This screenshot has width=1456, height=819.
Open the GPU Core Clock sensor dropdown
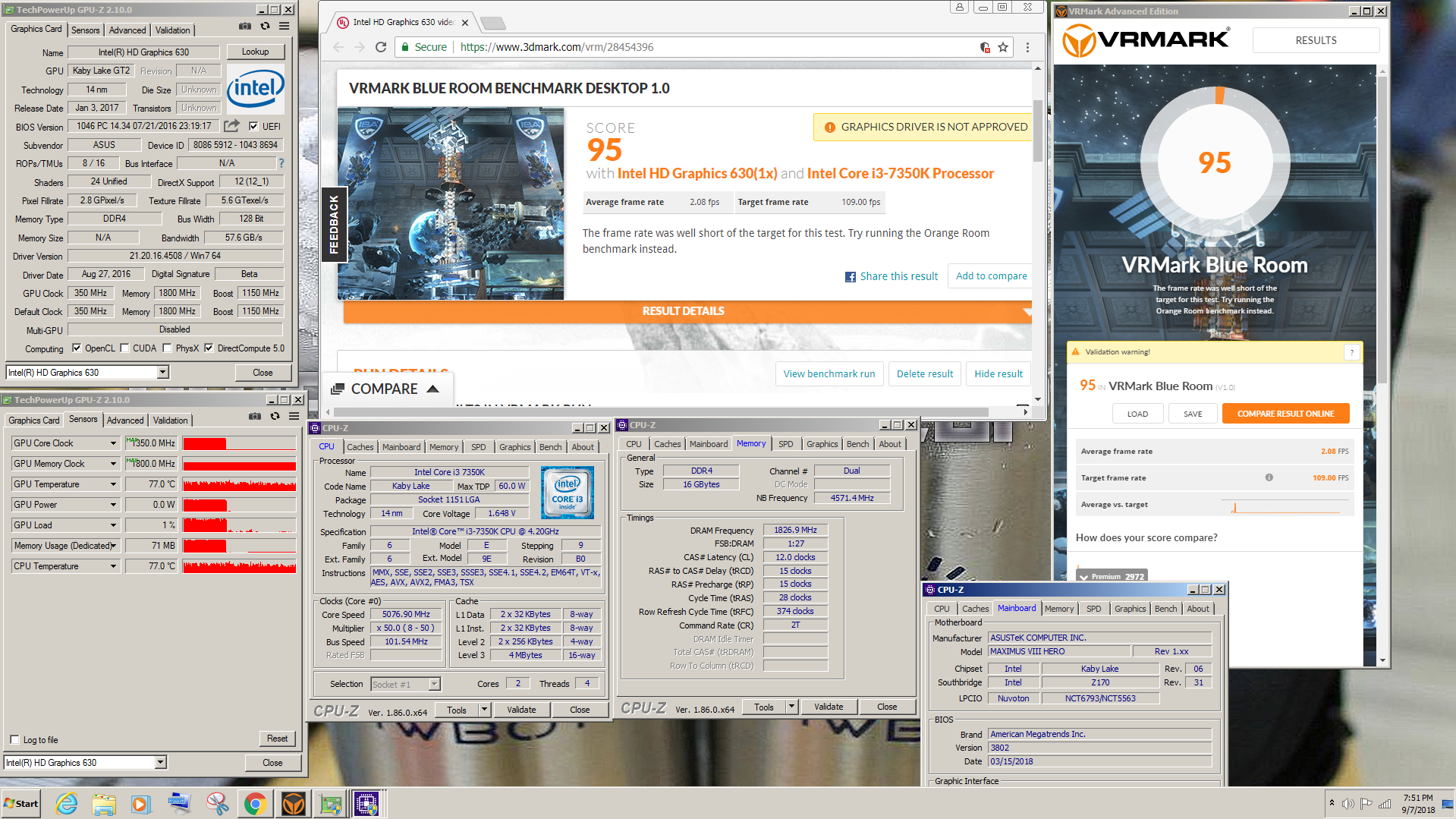coord(113,443)
